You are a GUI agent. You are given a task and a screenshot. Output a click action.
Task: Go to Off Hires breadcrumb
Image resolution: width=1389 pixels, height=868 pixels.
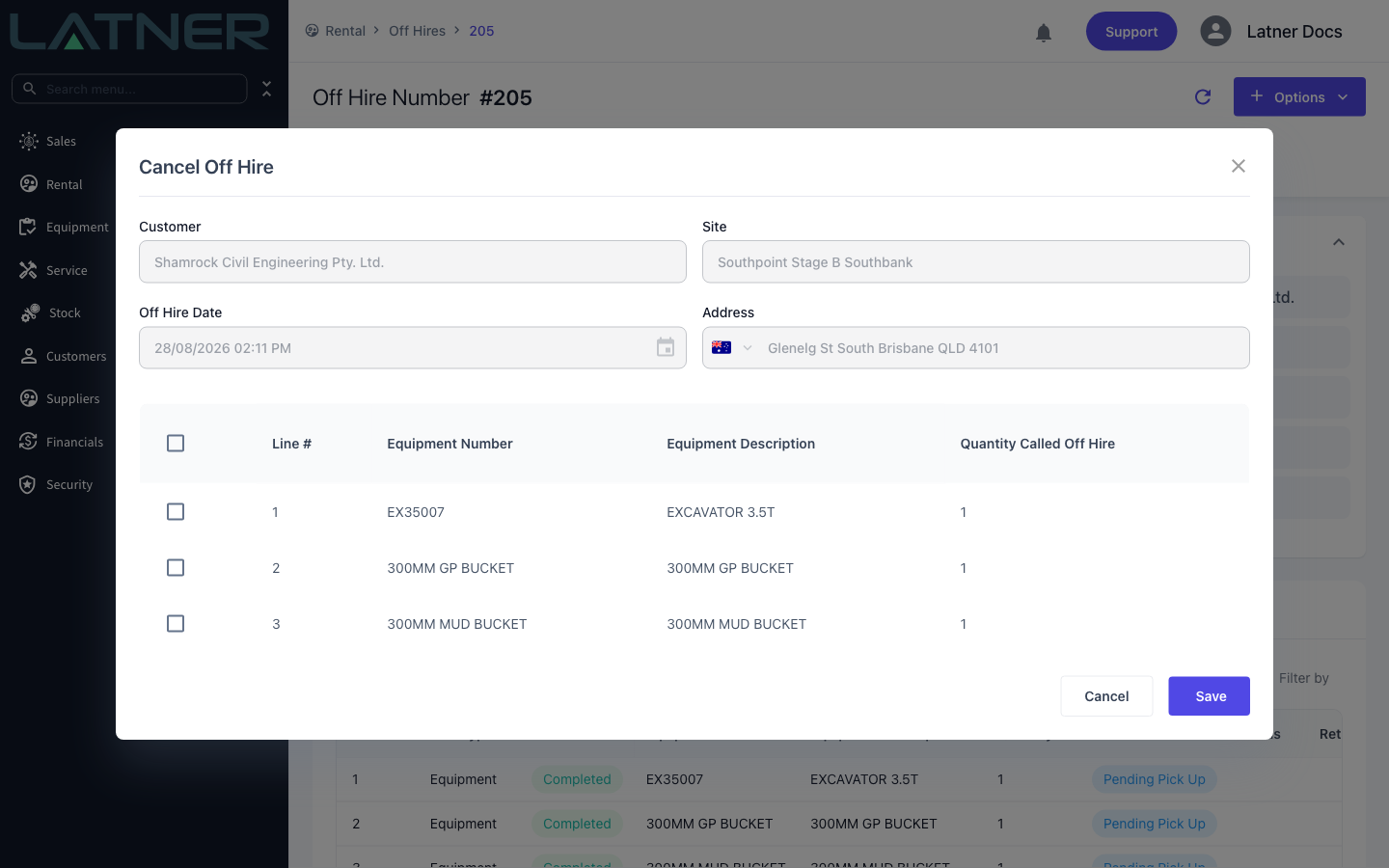[417, 31]
